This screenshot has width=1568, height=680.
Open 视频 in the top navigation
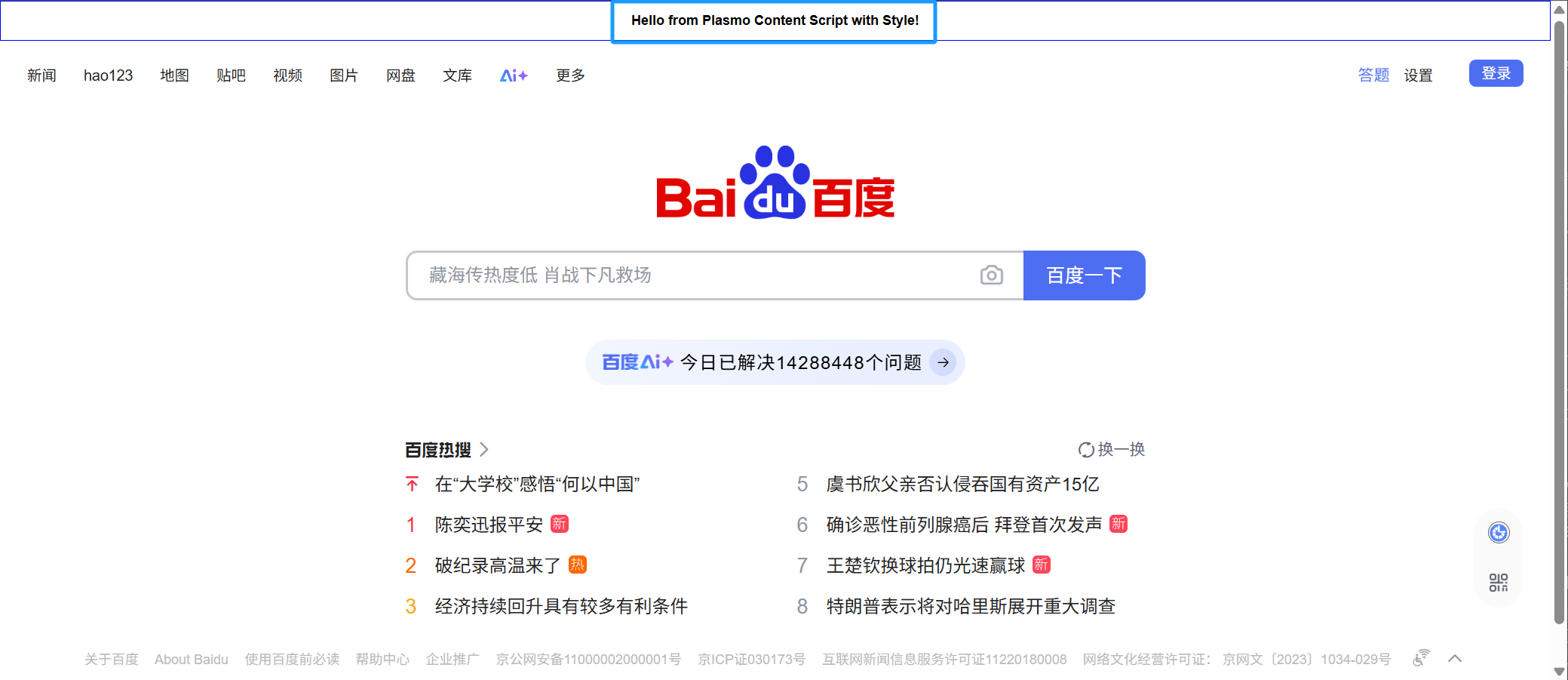[287, 75]
